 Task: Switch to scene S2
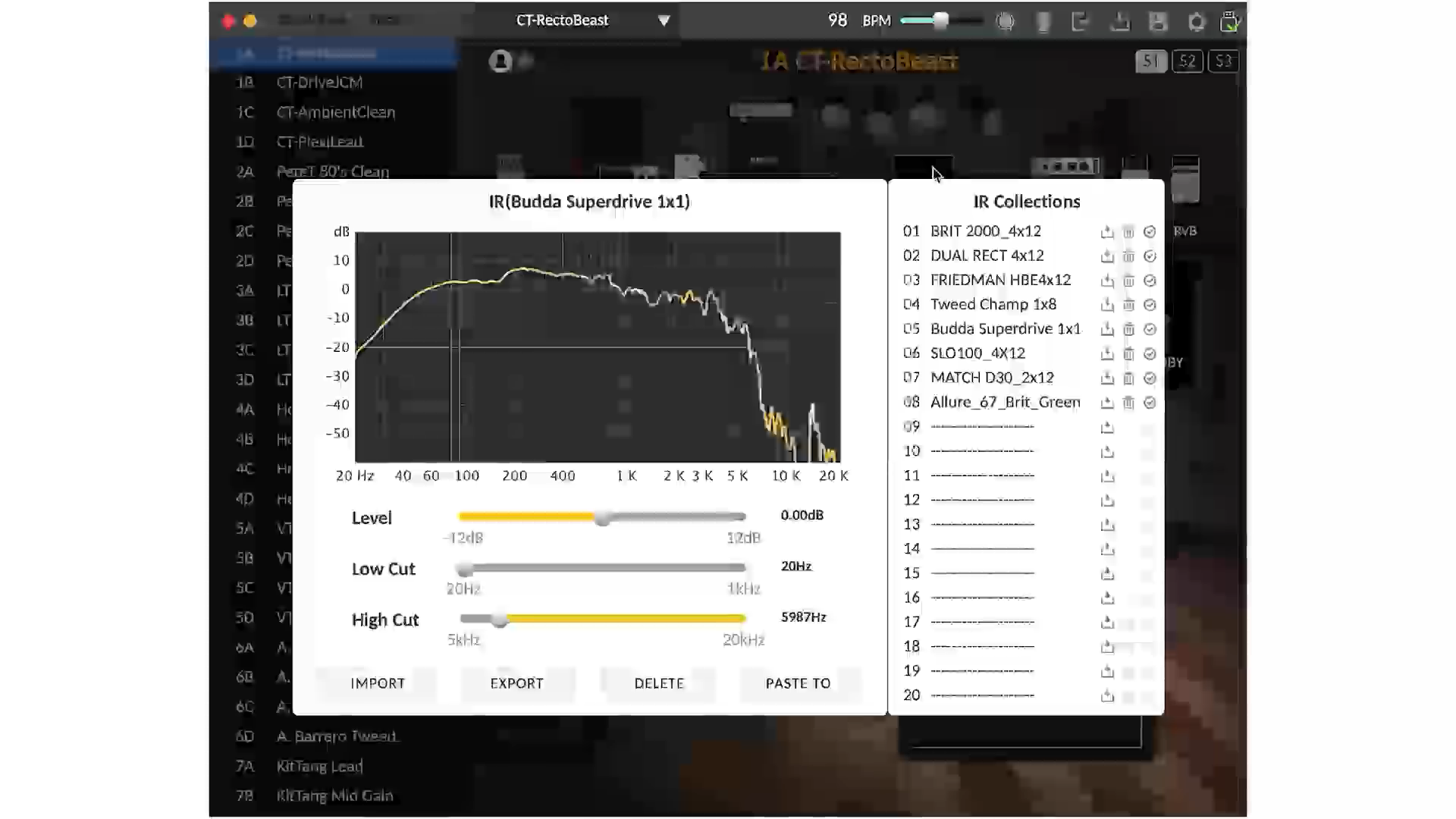[1187, 61]
